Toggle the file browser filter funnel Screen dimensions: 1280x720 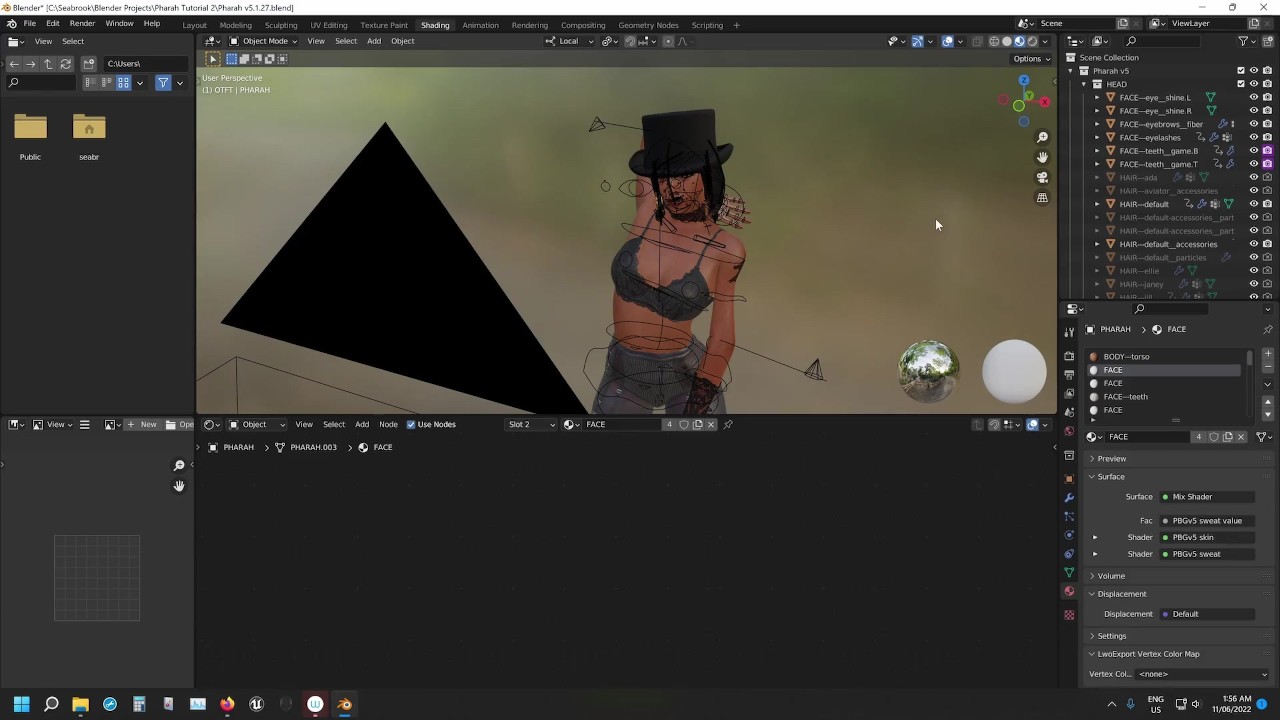(163, 83)
